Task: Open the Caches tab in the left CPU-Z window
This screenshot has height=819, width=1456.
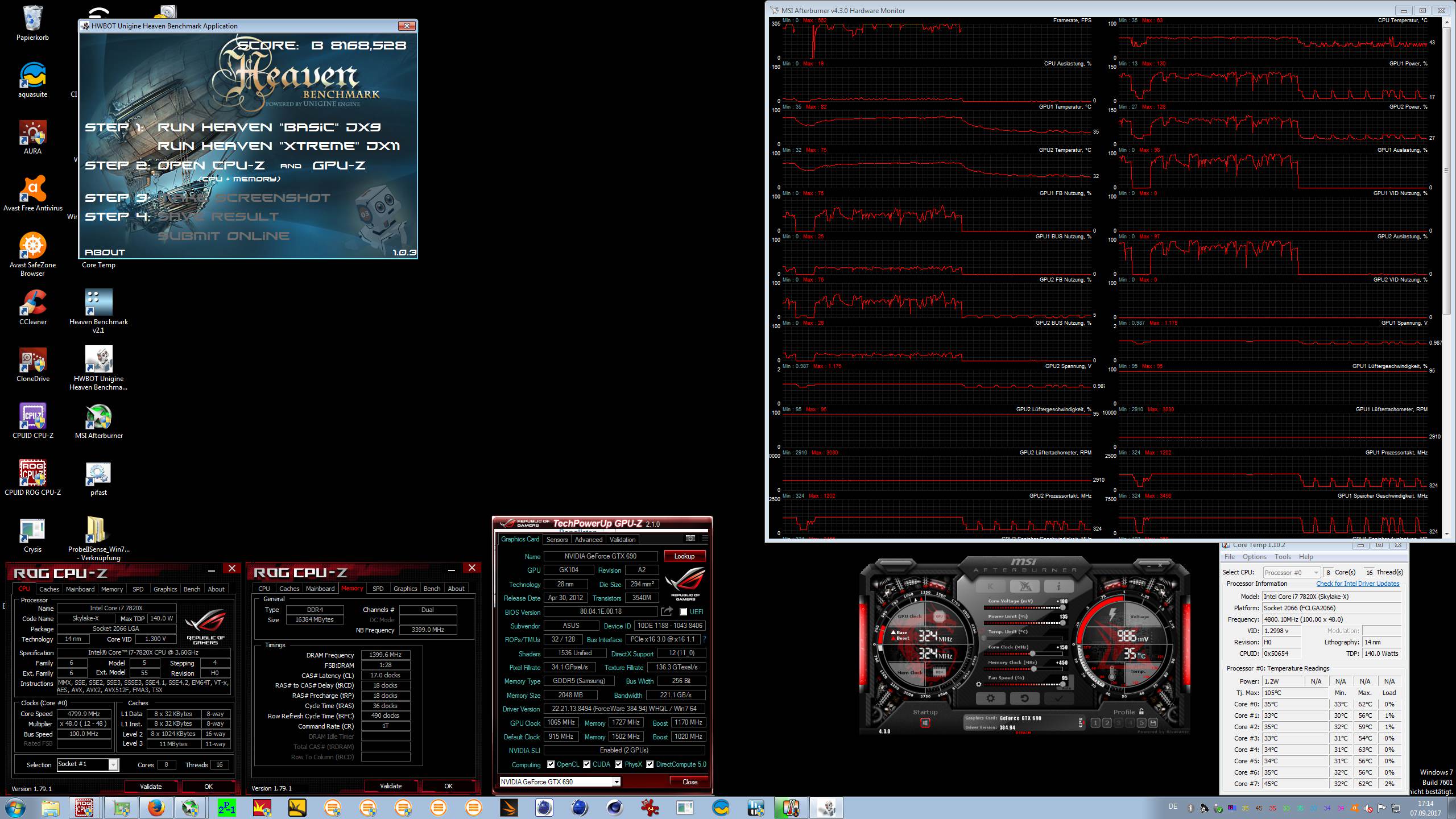Action: (49, 589)
